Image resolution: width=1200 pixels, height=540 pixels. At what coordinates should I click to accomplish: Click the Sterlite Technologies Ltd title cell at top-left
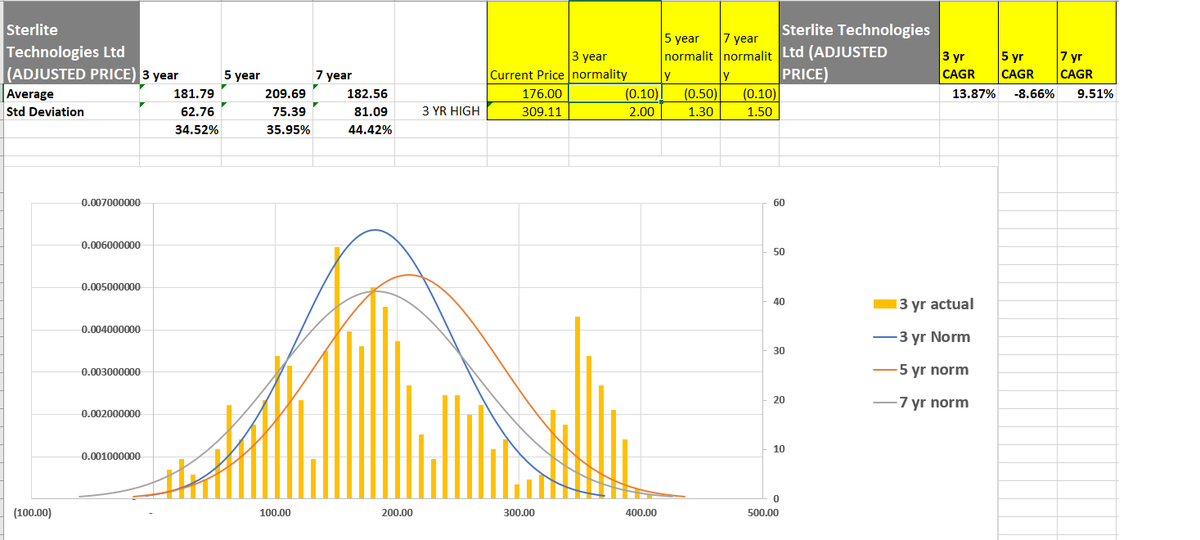(x=70, y=44)
